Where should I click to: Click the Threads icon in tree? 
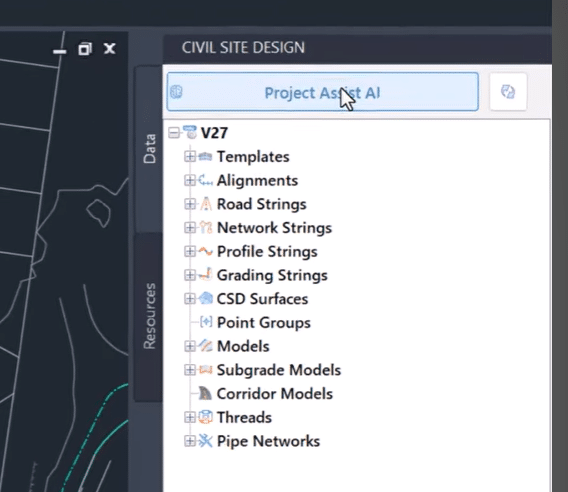click(x=205, y=417)
